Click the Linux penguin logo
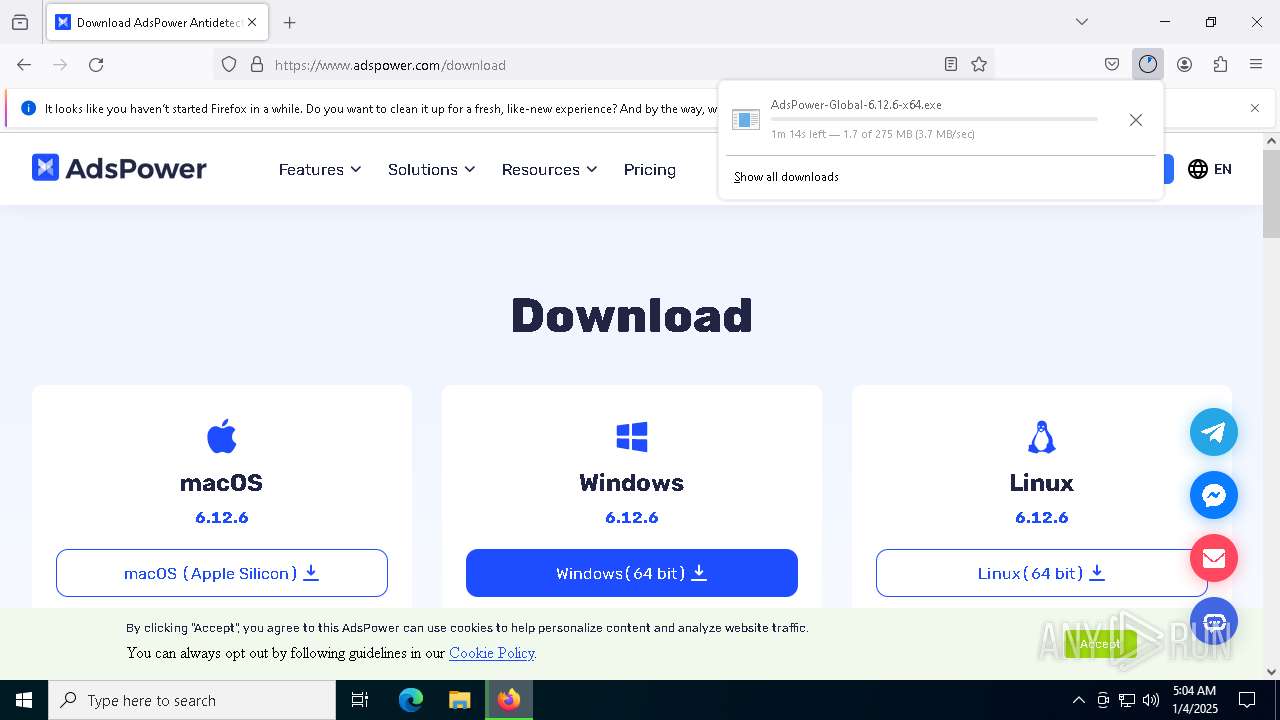Viewport: 1280px width, 720px height. coord(1042,436)
